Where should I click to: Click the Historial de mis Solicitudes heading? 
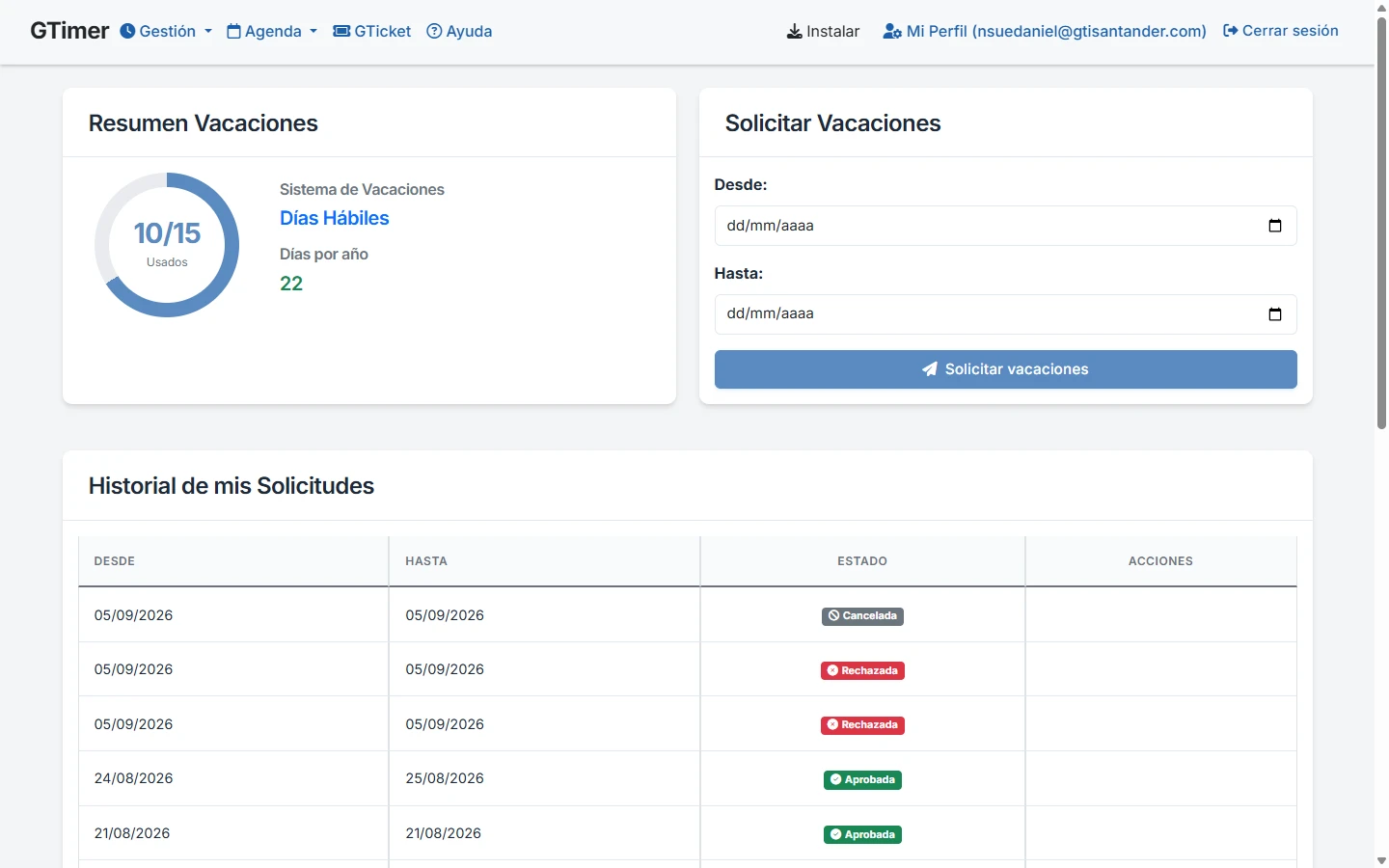coord(231,486)
